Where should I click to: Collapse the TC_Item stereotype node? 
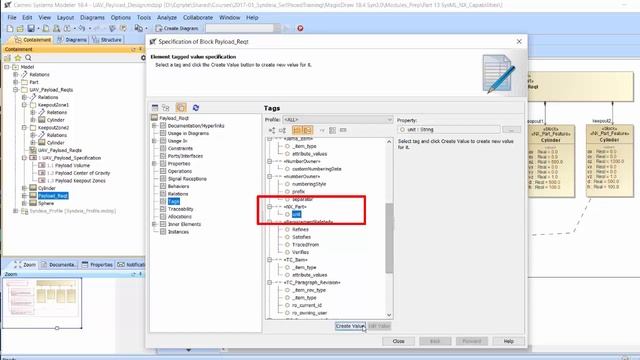pos(270,260)
